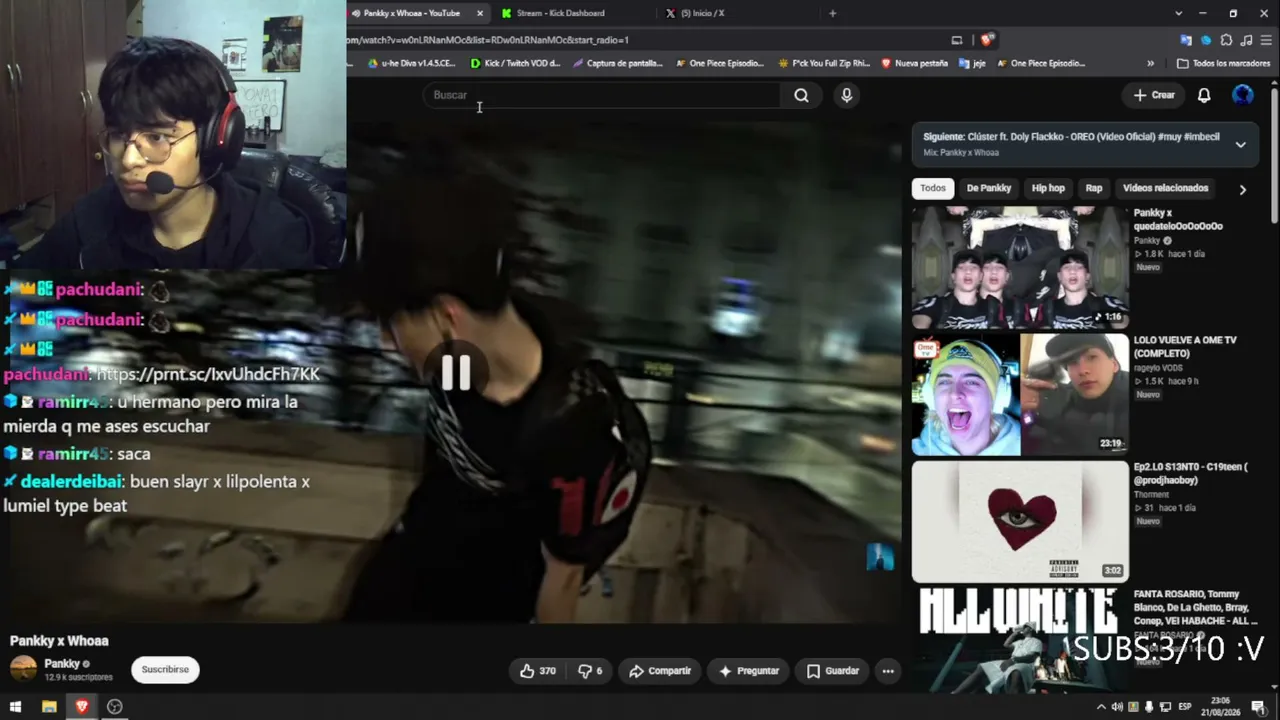Open Captura de pantalla bookmark

click(x=618, y=63)
